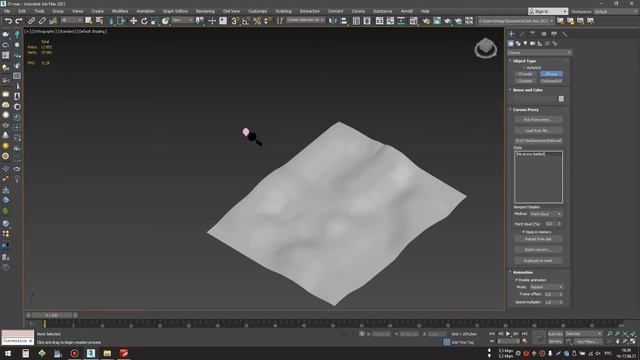Open the viewport display Method dropdown
The image size is (640, 360).
(546, 214)
